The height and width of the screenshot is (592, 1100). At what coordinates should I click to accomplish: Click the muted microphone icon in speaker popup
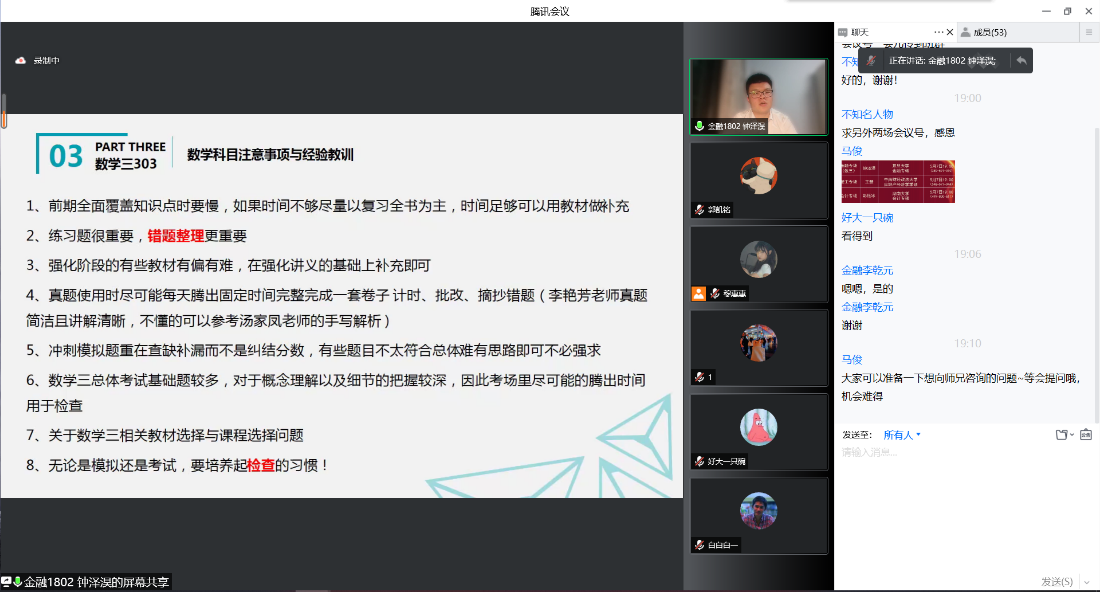pos(870,60)
